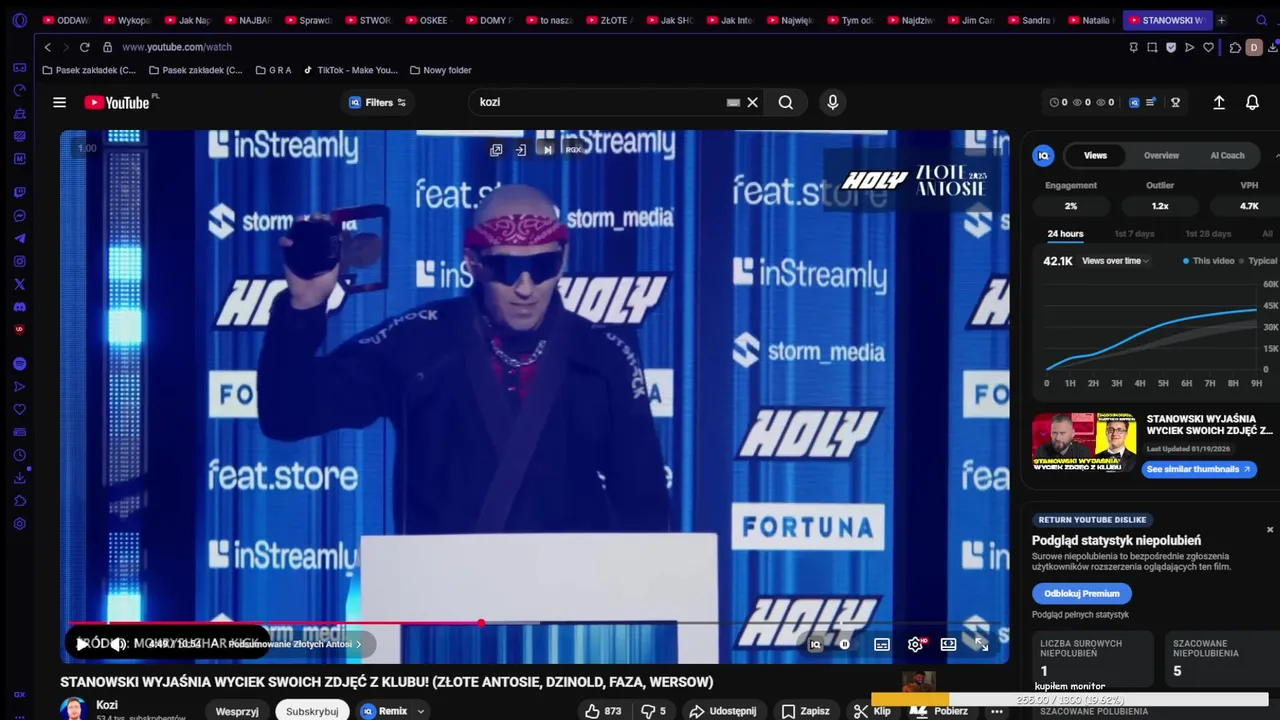Click the vidIQ icon in player controls
Viewport: 1280px width, 720px height.
tap(815, 644)
